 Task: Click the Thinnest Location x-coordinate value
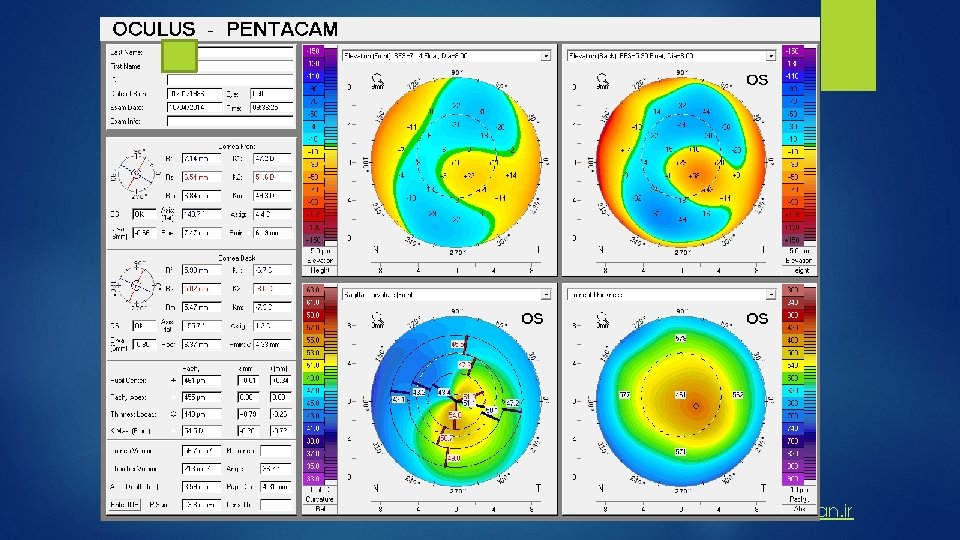[248, 414]
